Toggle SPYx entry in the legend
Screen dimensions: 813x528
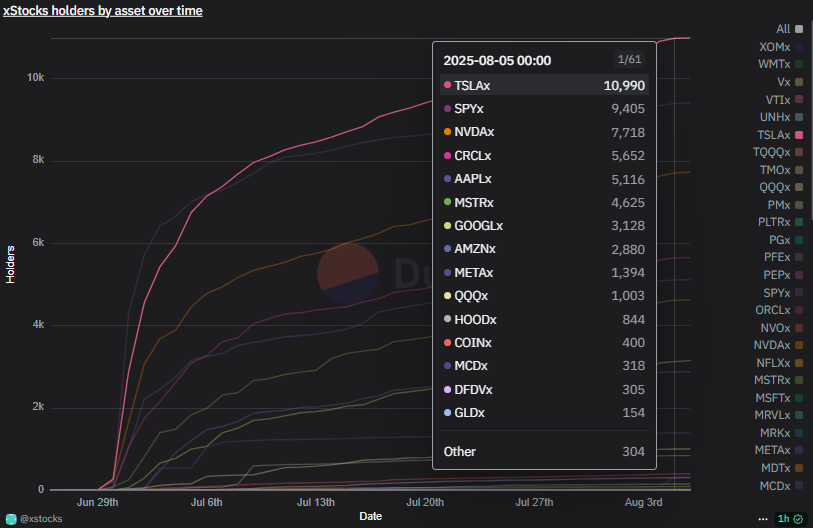(783, 293)
